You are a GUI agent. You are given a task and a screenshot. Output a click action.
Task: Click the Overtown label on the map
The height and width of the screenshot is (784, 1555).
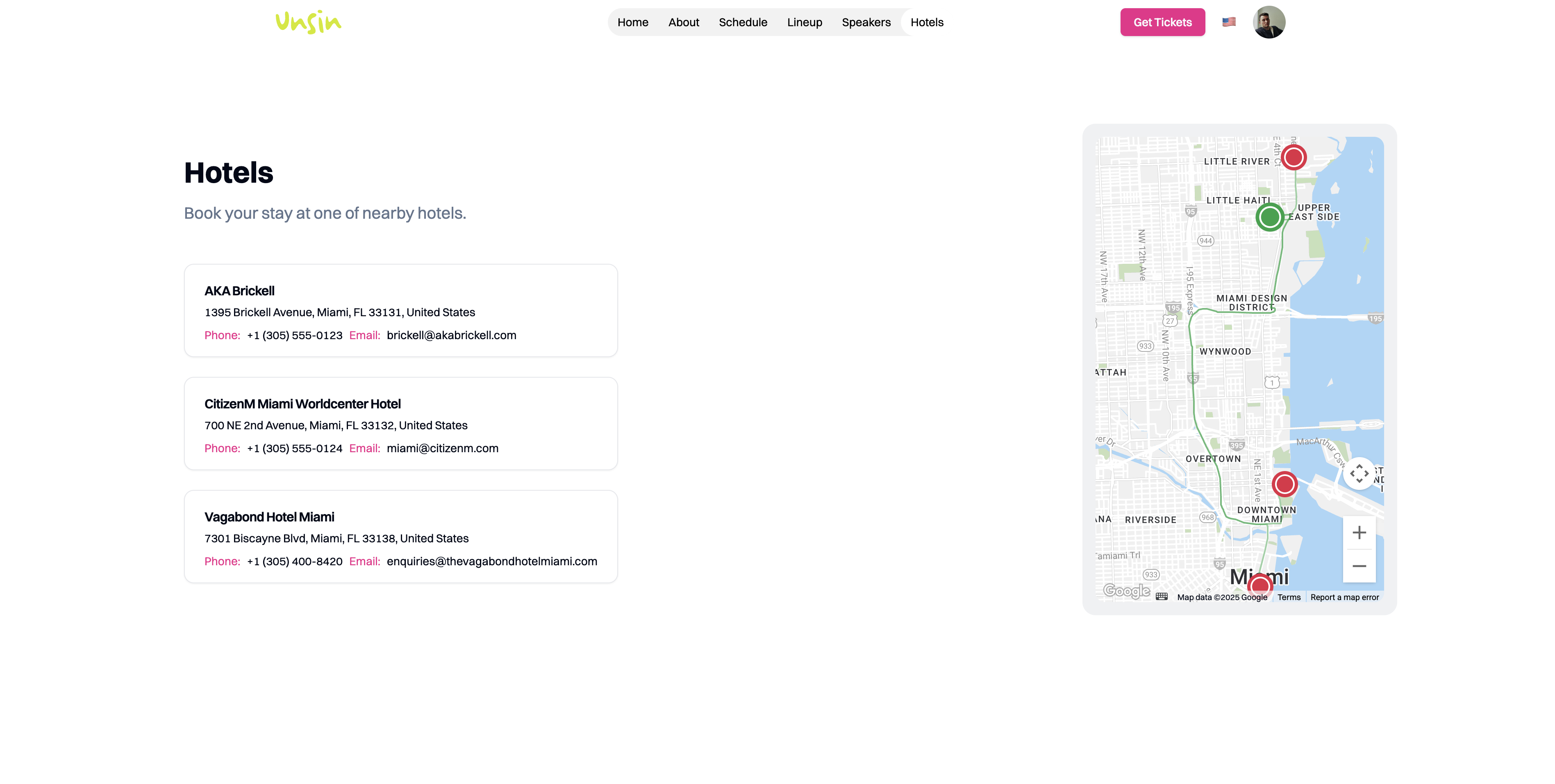[x=1213, y=459]
